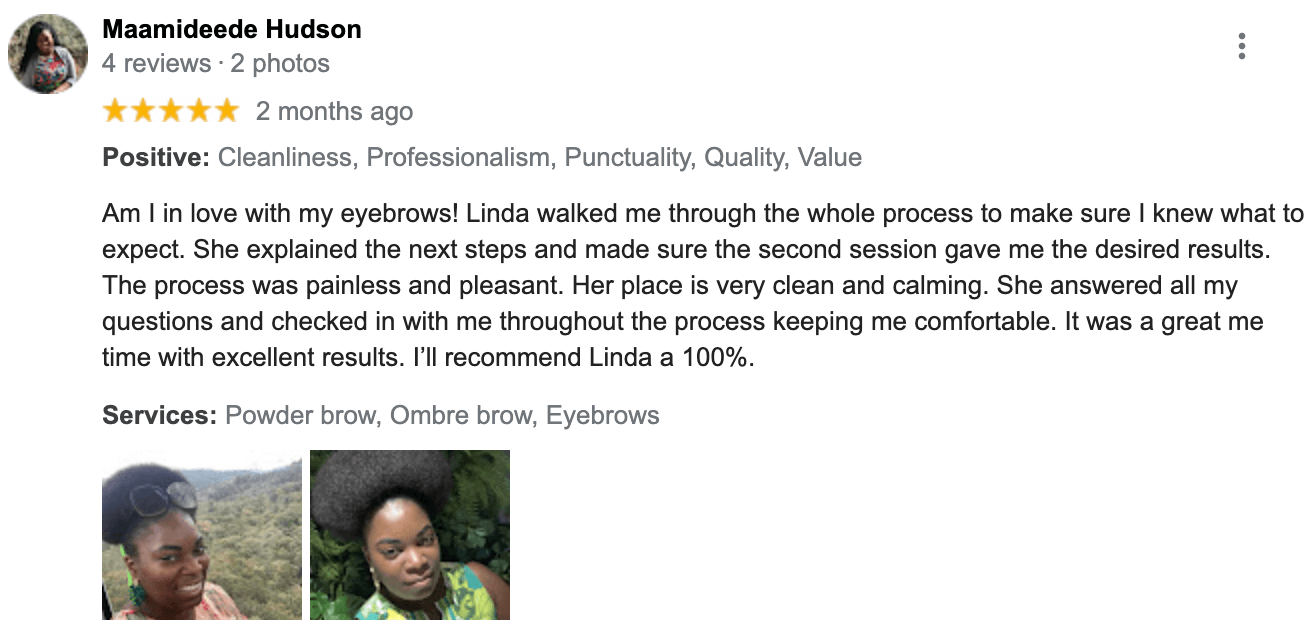Click the fifth star in the rating

(227, 111)
